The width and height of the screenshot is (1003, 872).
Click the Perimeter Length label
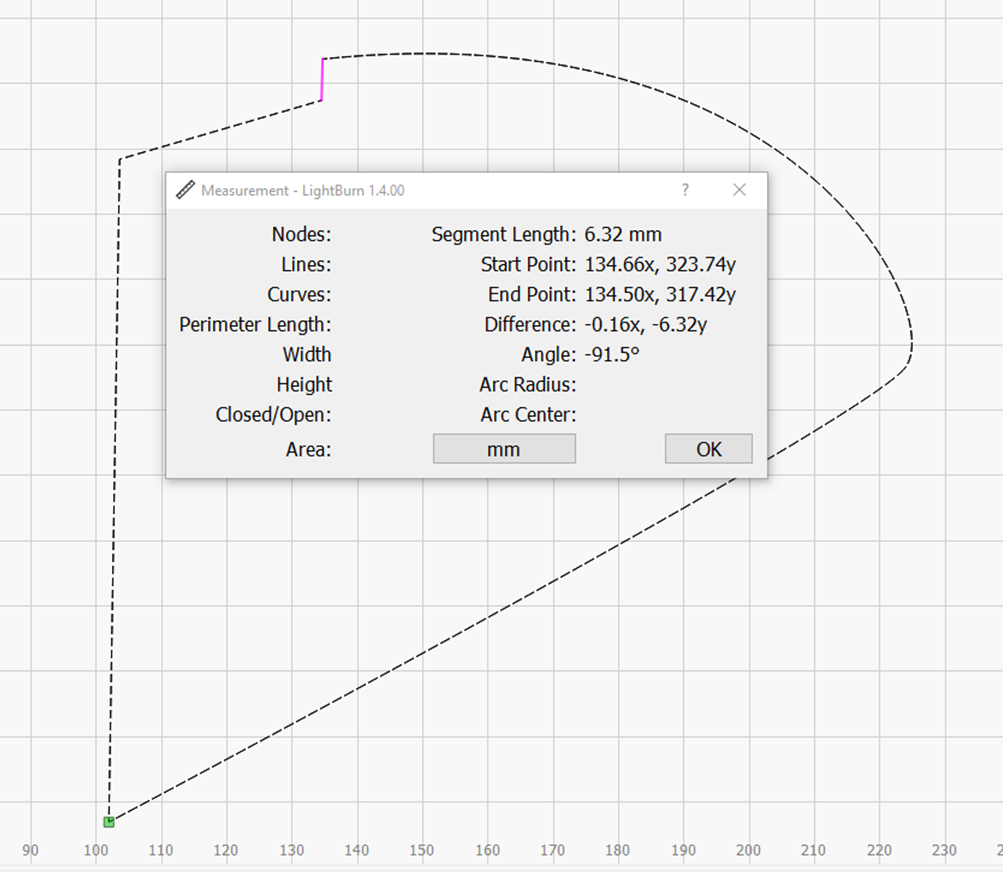coord(255,325)
